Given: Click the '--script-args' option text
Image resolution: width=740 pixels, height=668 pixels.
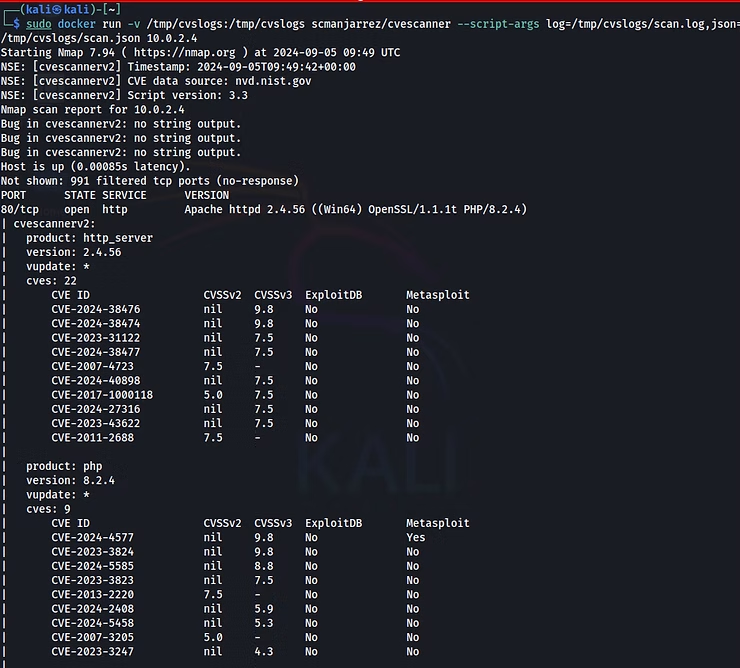Looking at the screenshot, I should coord(498,24).
